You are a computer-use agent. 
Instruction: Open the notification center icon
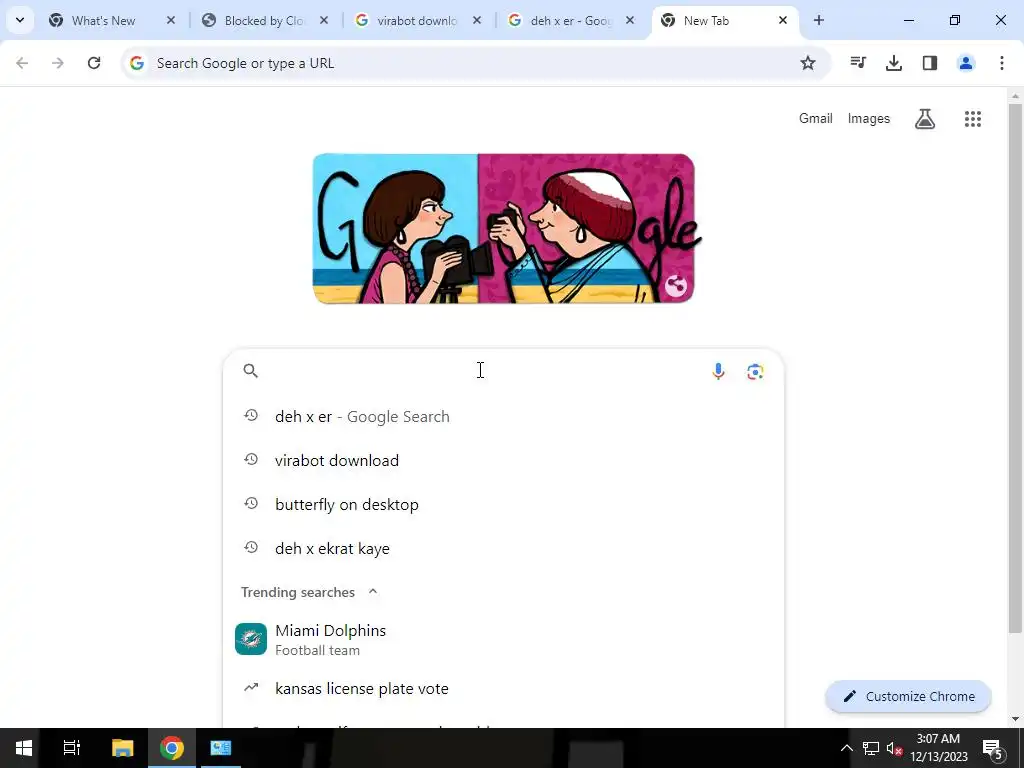(x=993, y=748)
